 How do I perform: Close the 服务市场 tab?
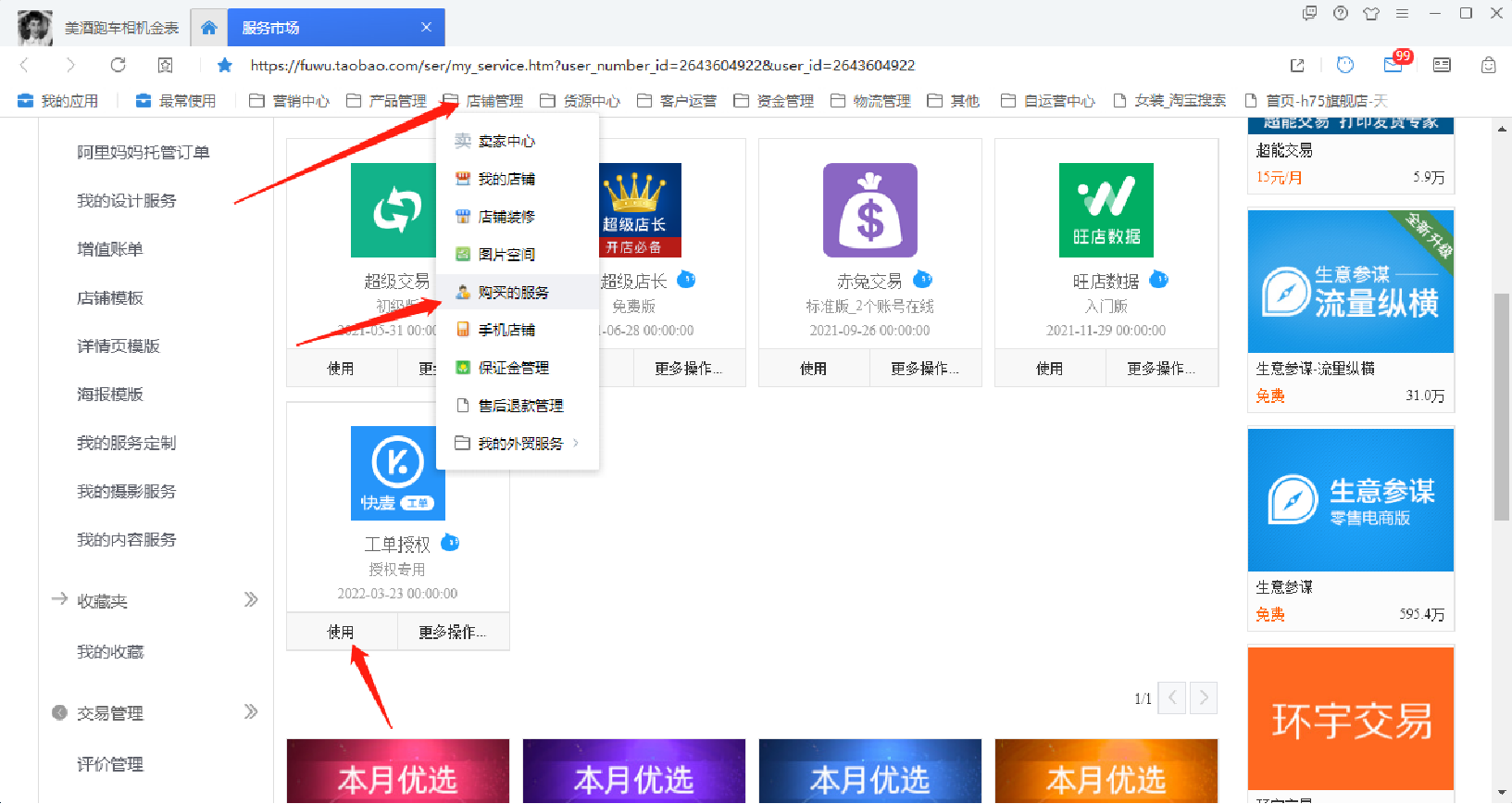pos(426,27)
